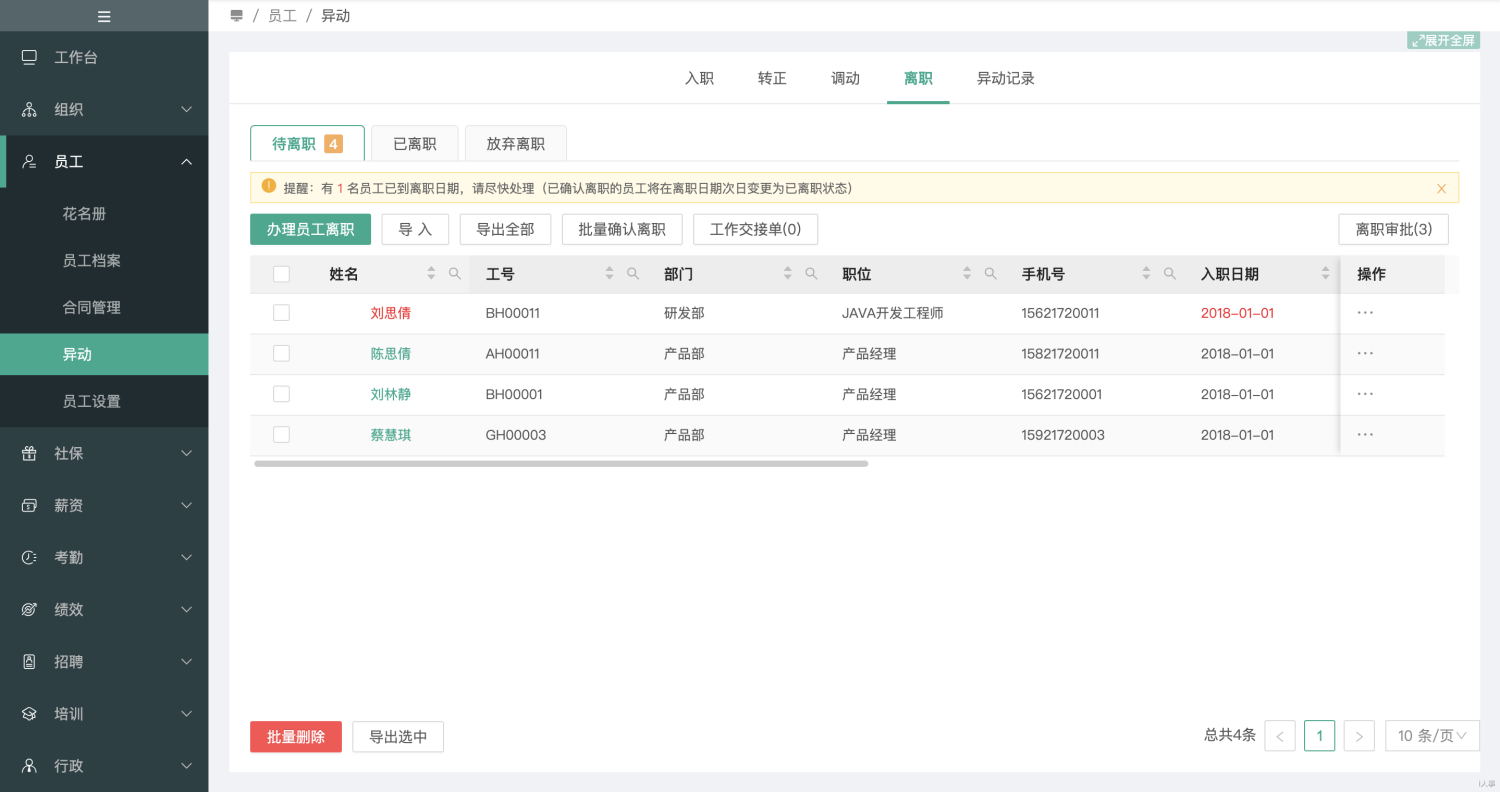Expand the 社保 sidebar menu
1500x792 pixels.
186,453
